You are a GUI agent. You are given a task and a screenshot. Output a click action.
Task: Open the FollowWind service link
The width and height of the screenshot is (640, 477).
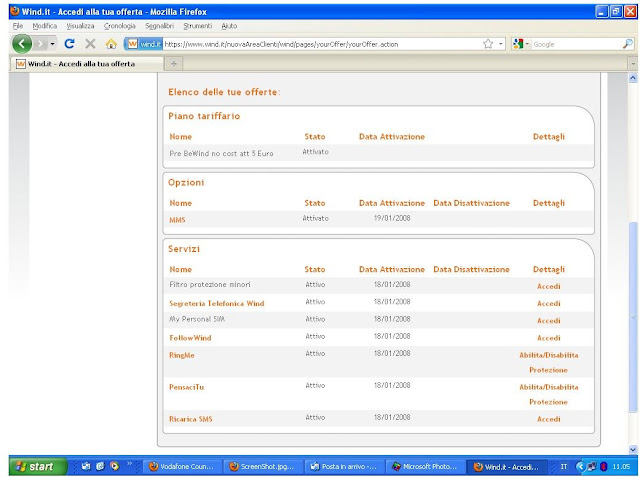tap(190, 338)
